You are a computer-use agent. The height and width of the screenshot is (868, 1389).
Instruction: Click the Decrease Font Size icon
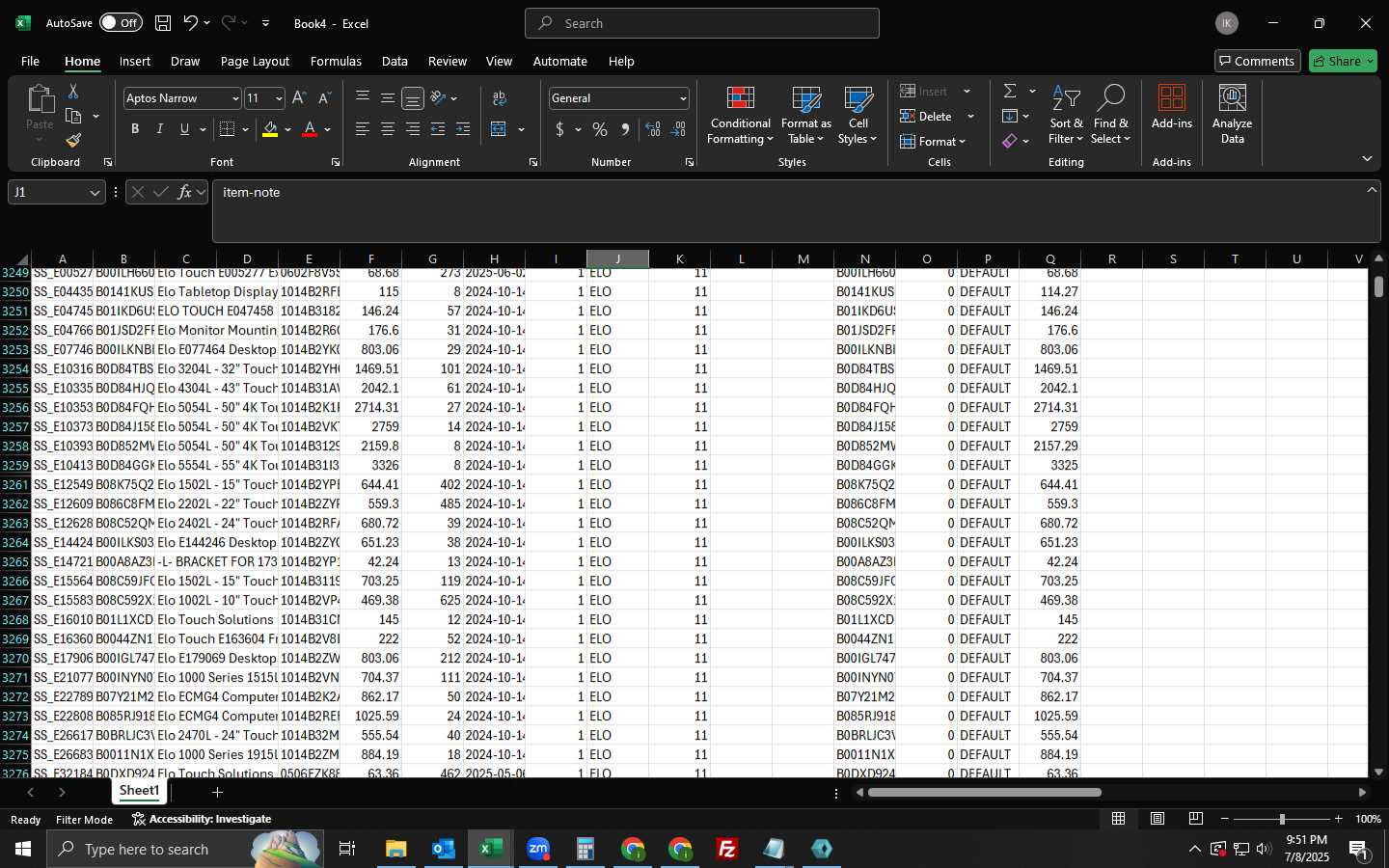(324, 98)
